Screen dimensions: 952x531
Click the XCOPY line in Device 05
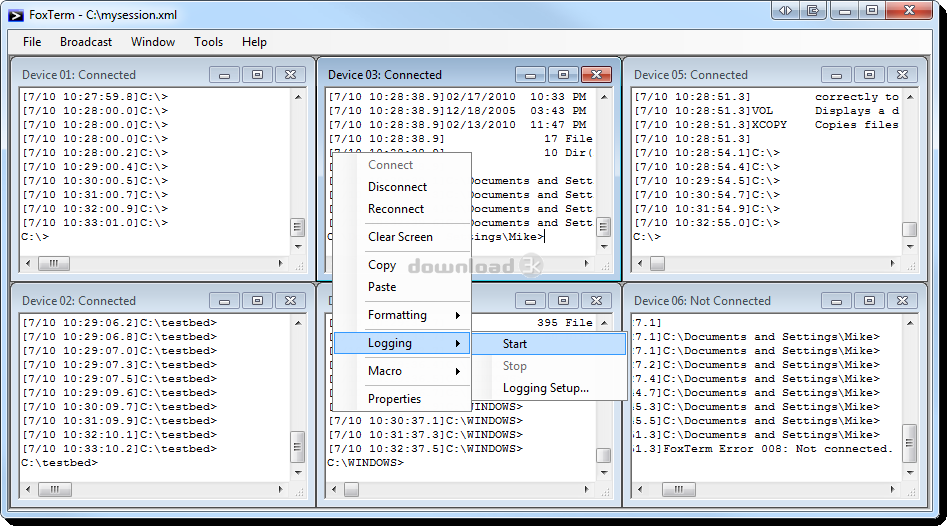click(x=767, y=125)
